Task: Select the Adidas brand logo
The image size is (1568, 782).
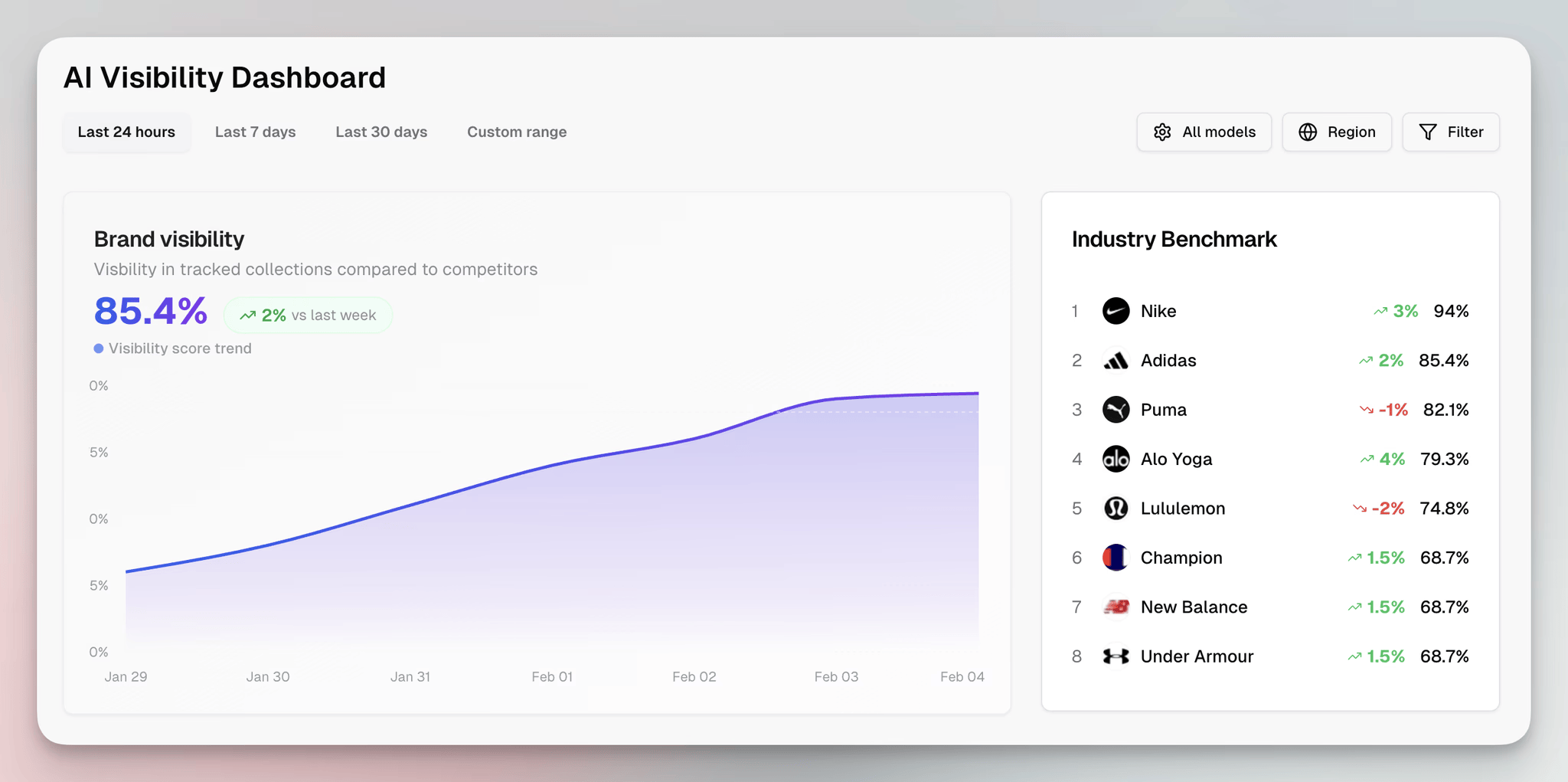Action: (x=1116, y=360)
